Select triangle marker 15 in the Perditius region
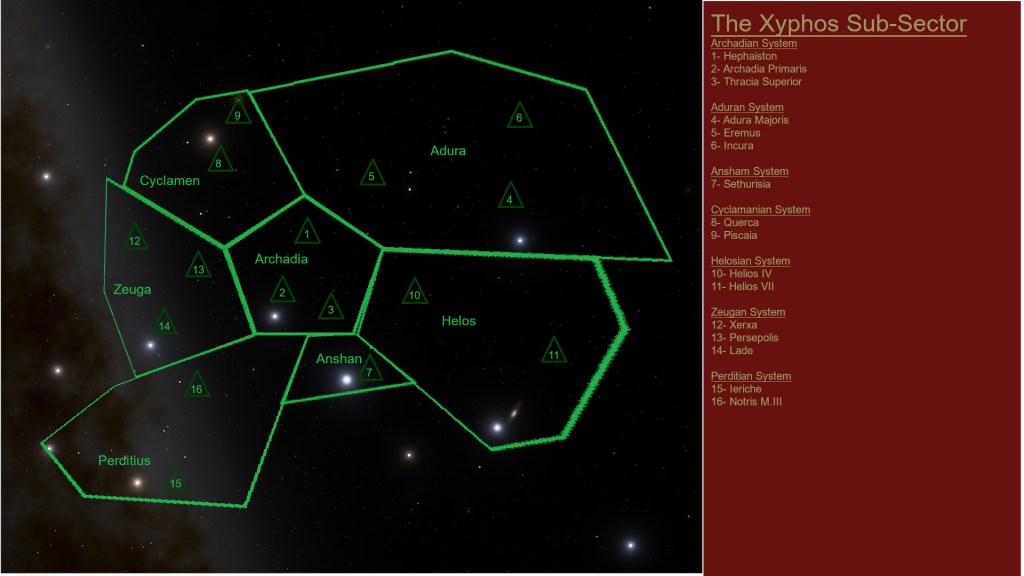The width and height of the screenshot is (1024, 576). 175,481
